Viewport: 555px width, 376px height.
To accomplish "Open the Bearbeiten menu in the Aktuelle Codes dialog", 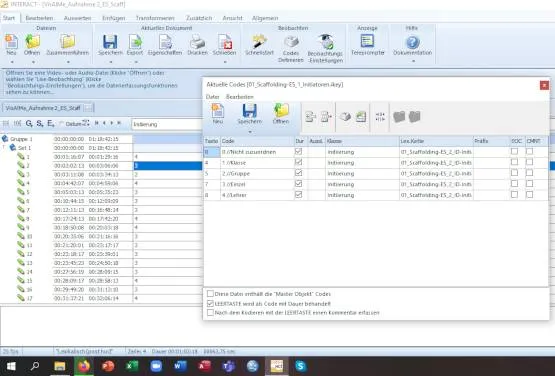I will click(240, 97).
